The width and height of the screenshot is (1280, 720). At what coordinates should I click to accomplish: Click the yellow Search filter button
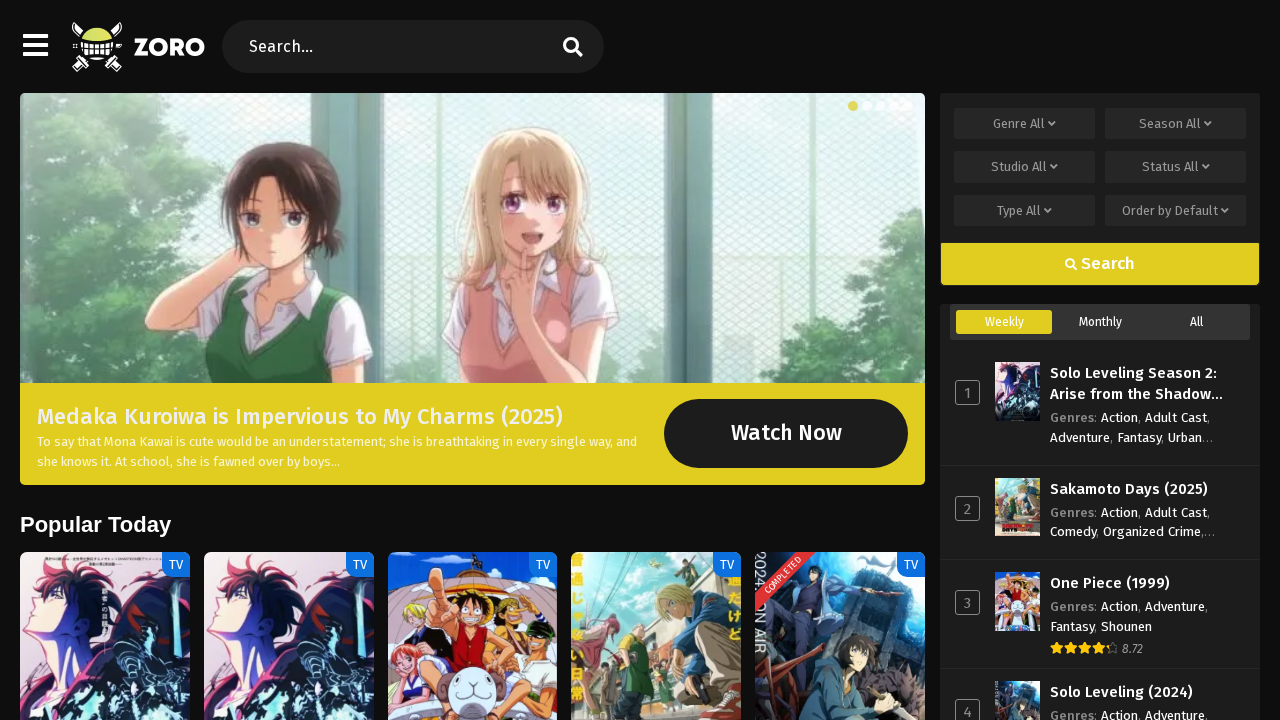pos(1100,264)
